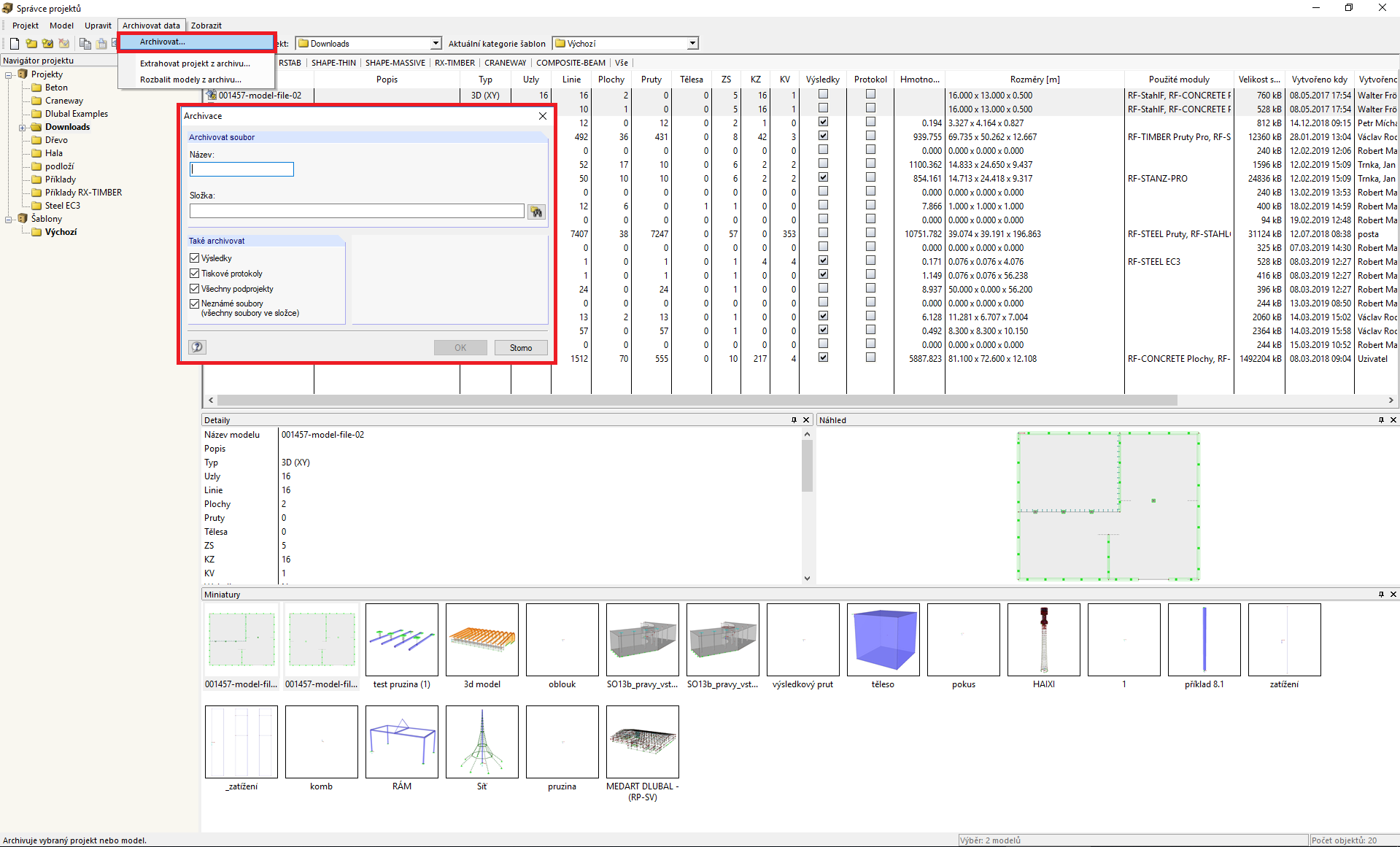
Task: Open the Zobrazit menu
Action: pos(206,25)
